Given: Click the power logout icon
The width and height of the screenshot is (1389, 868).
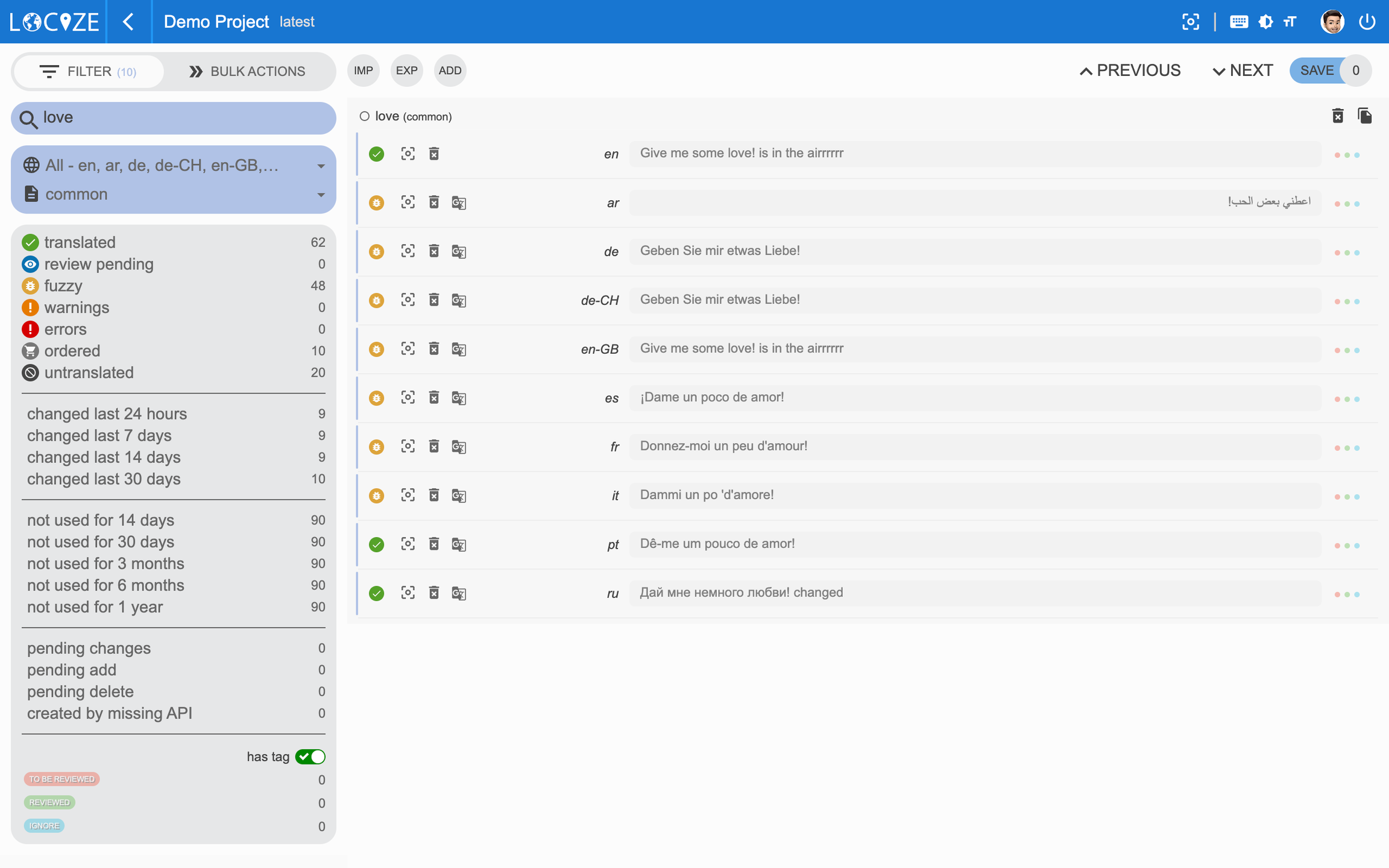Looking at the screenshot, I should click(1367, 22).
